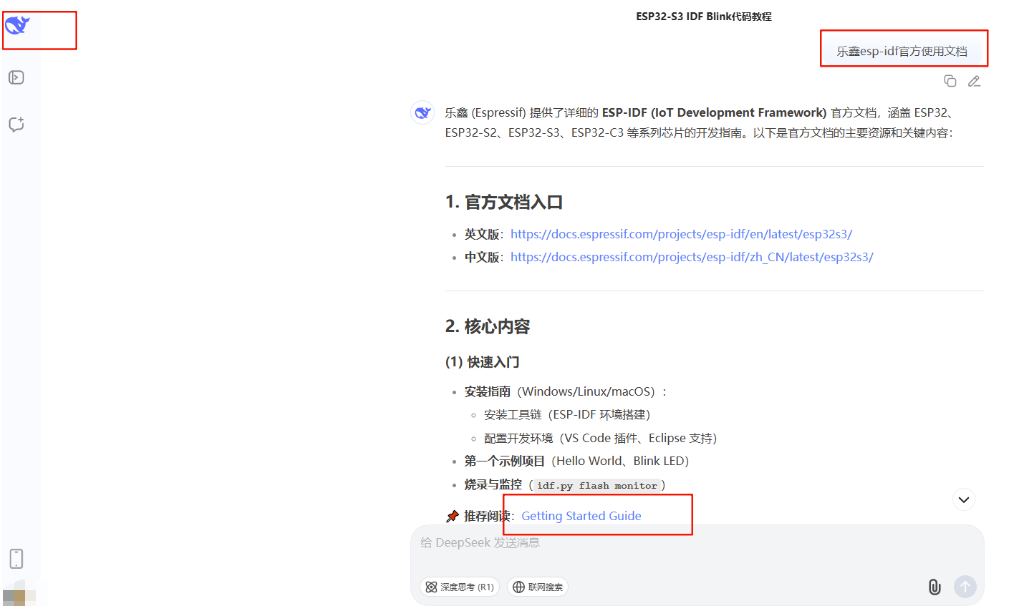The image size is (1036, 606).
Task: Copy the user message icon
Action: 950,81
